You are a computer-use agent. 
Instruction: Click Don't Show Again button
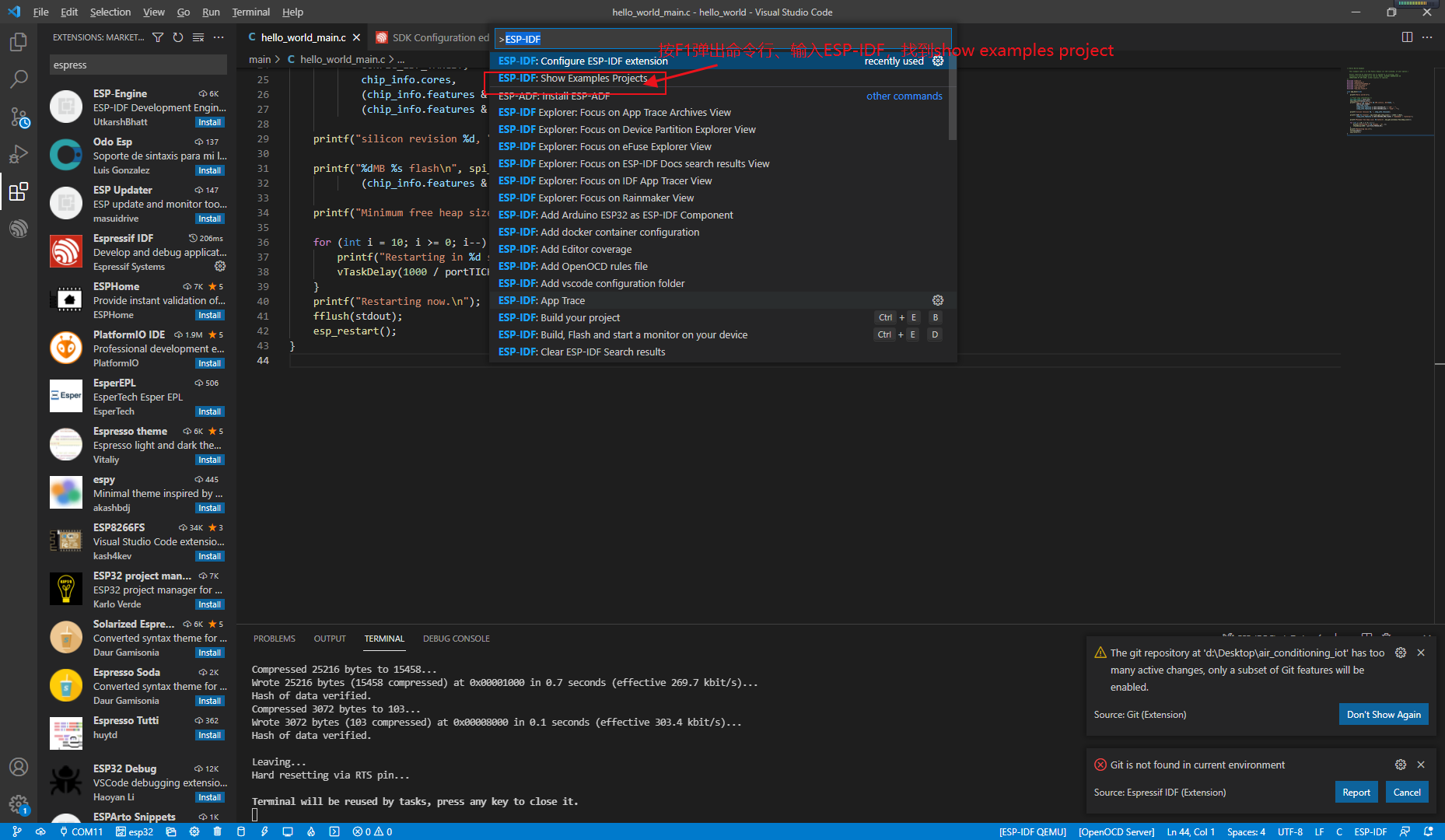click(1384, 715)
